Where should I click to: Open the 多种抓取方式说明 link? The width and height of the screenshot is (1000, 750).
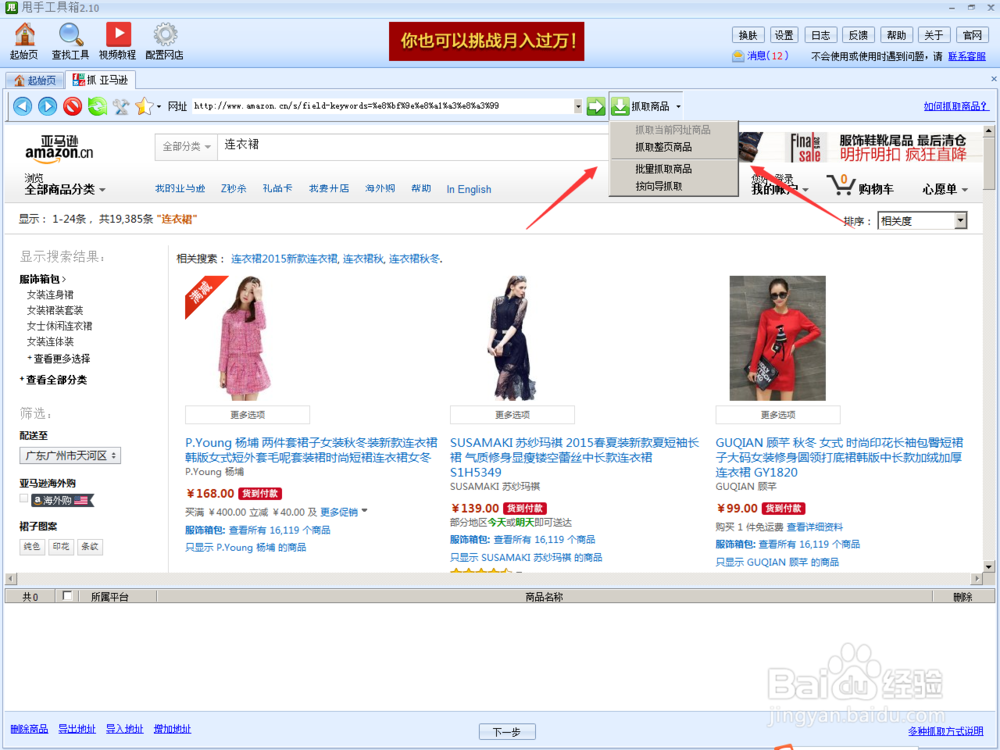pyautogui.click(x=946, y=731)
